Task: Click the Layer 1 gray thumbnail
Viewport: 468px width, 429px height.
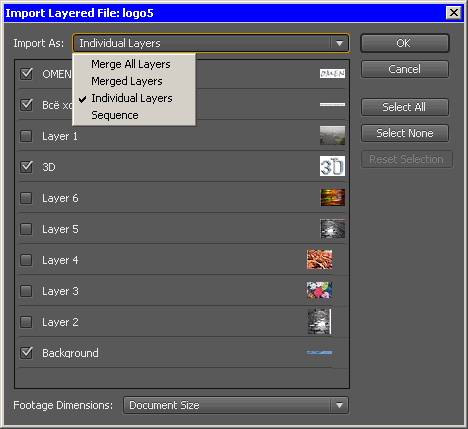Action: pos(332,135)
